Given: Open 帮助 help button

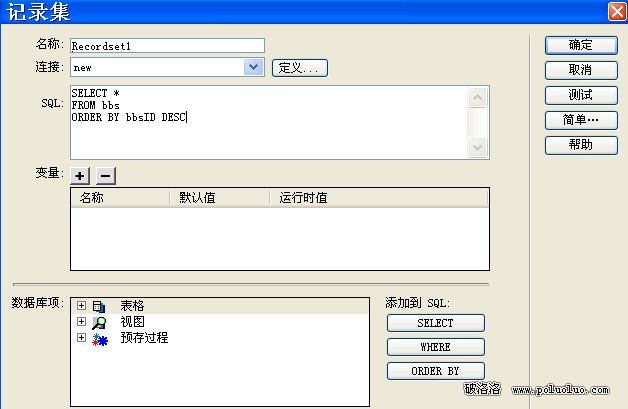Looking at the screenshot, I should click(x=579, y=145).
